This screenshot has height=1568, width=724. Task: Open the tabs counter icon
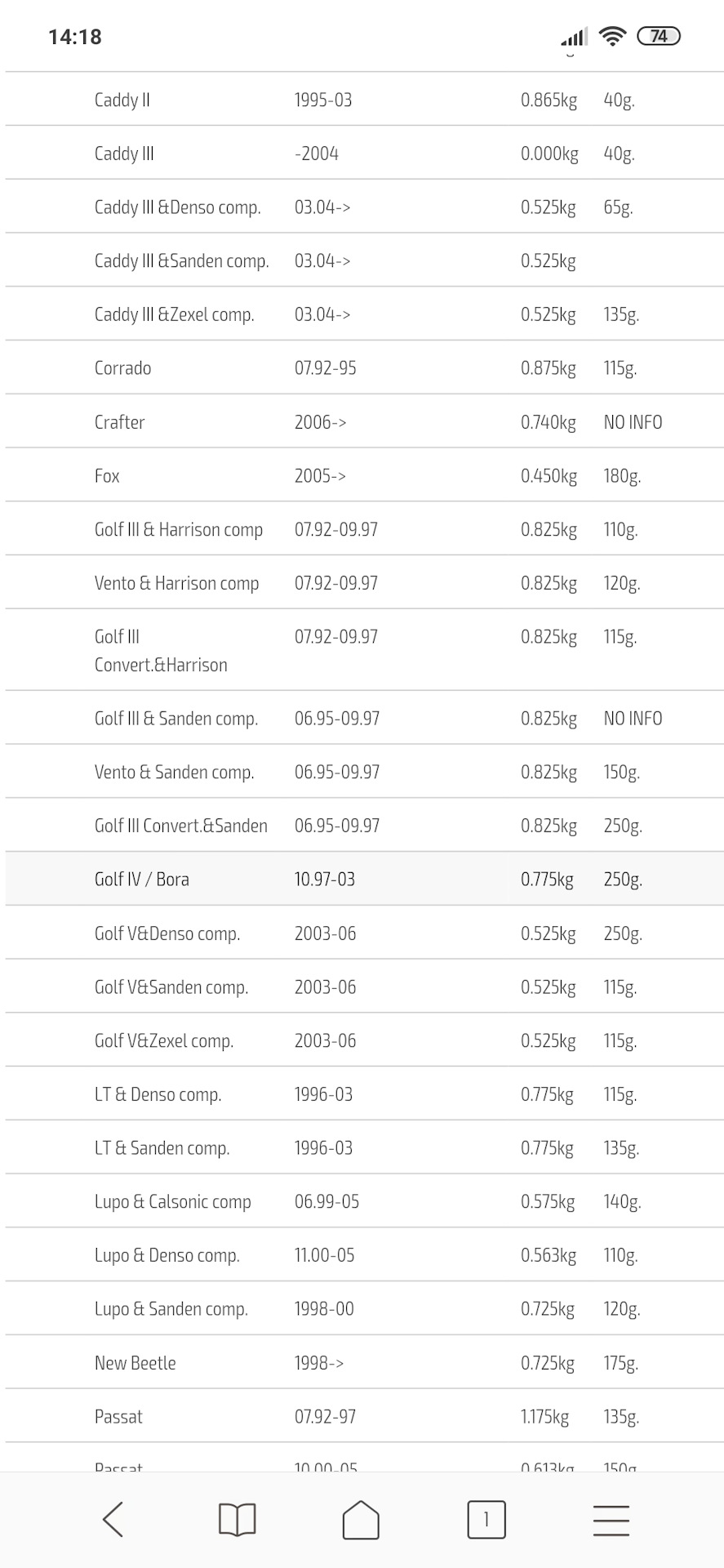tap(486, 1520)
